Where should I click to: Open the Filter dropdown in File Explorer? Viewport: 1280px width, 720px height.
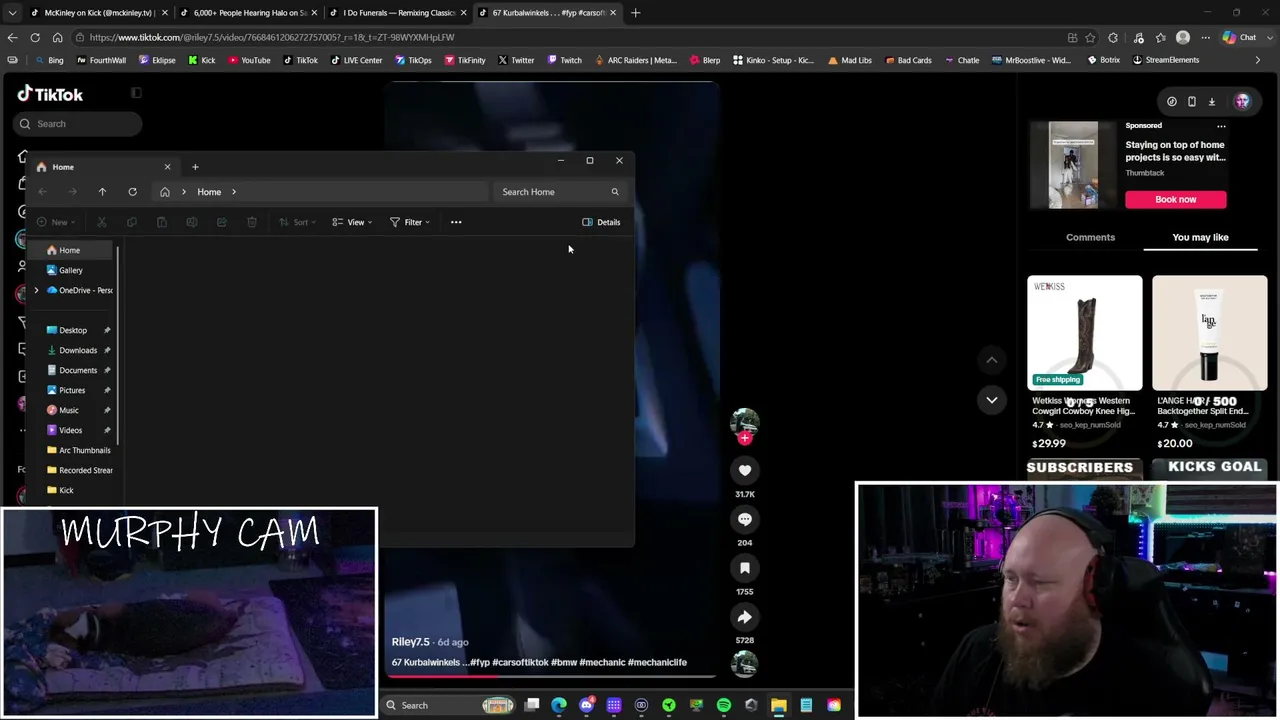(410, 222)
